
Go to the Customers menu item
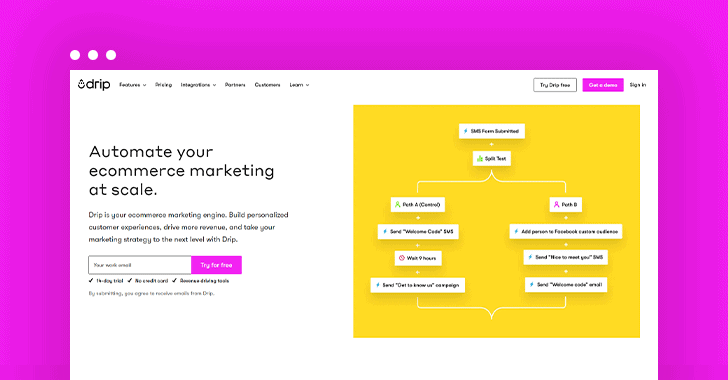point(267,85)
